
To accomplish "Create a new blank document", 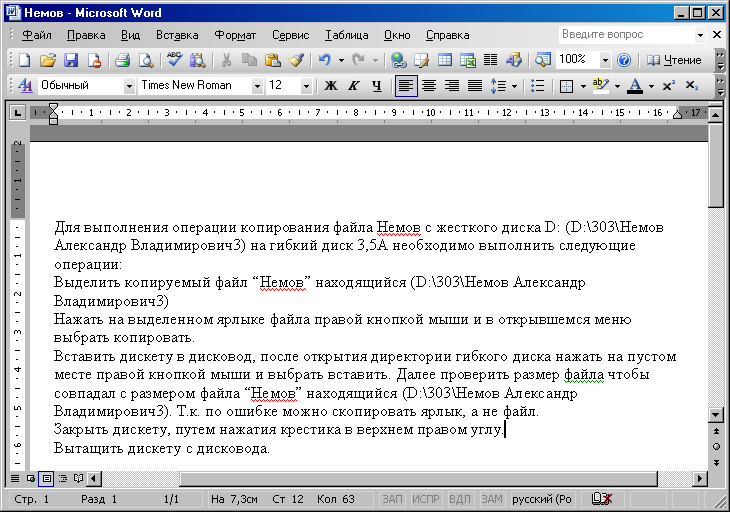I will [x=25, y=60].
